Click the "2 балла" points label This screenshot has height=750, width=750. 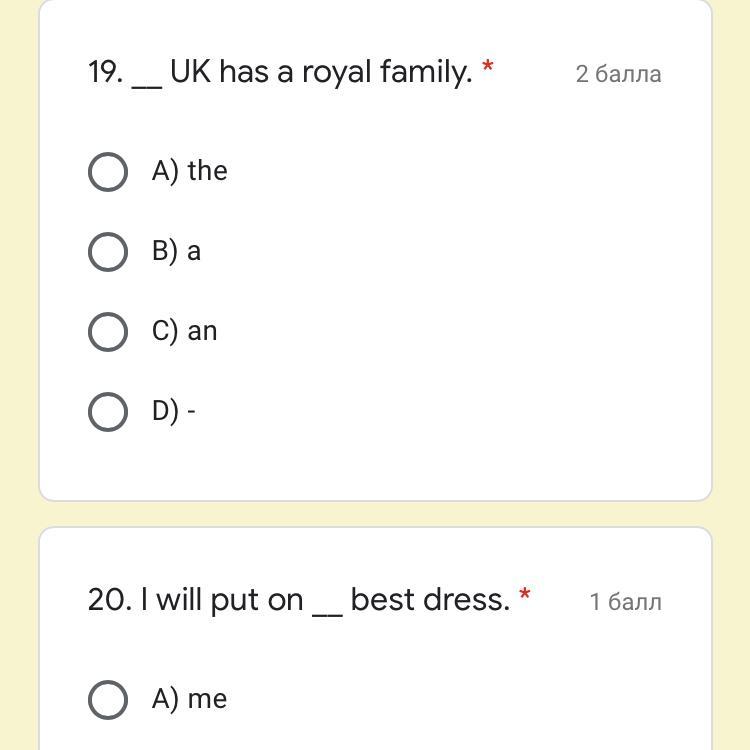point(618,74)
